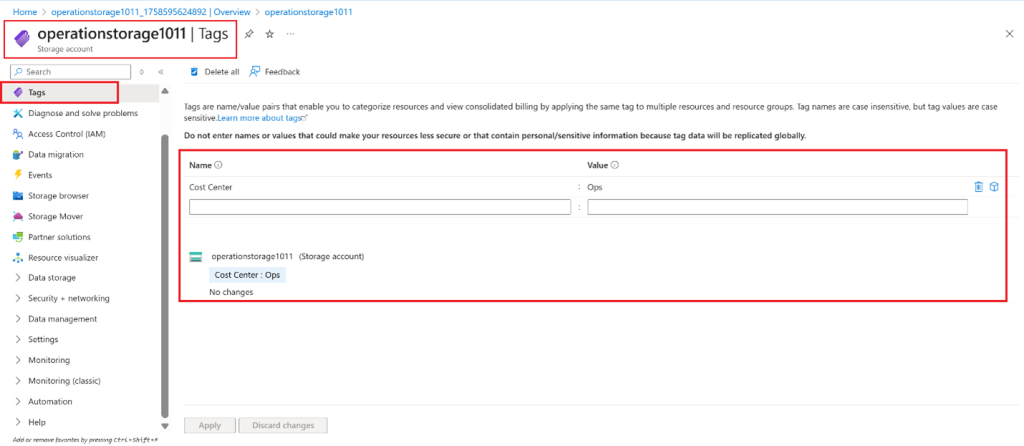1024x446 pixels.
Task: Click the cube icon on the Cost Center row
Action: click(994, 187)
